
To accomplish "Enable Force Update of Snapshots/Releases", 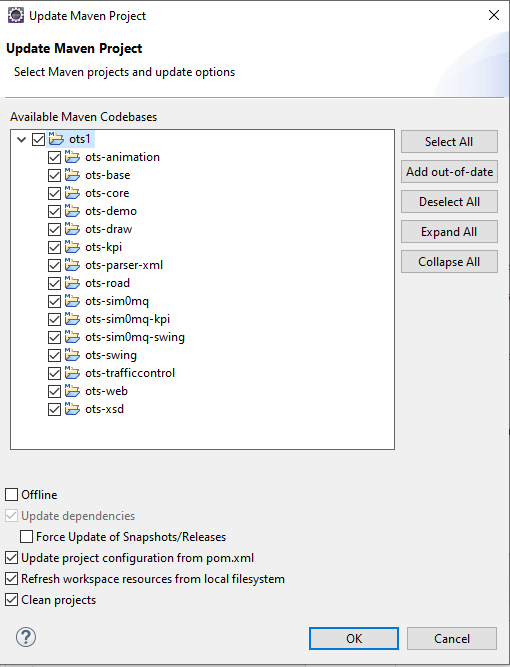I will pos(26,537).
